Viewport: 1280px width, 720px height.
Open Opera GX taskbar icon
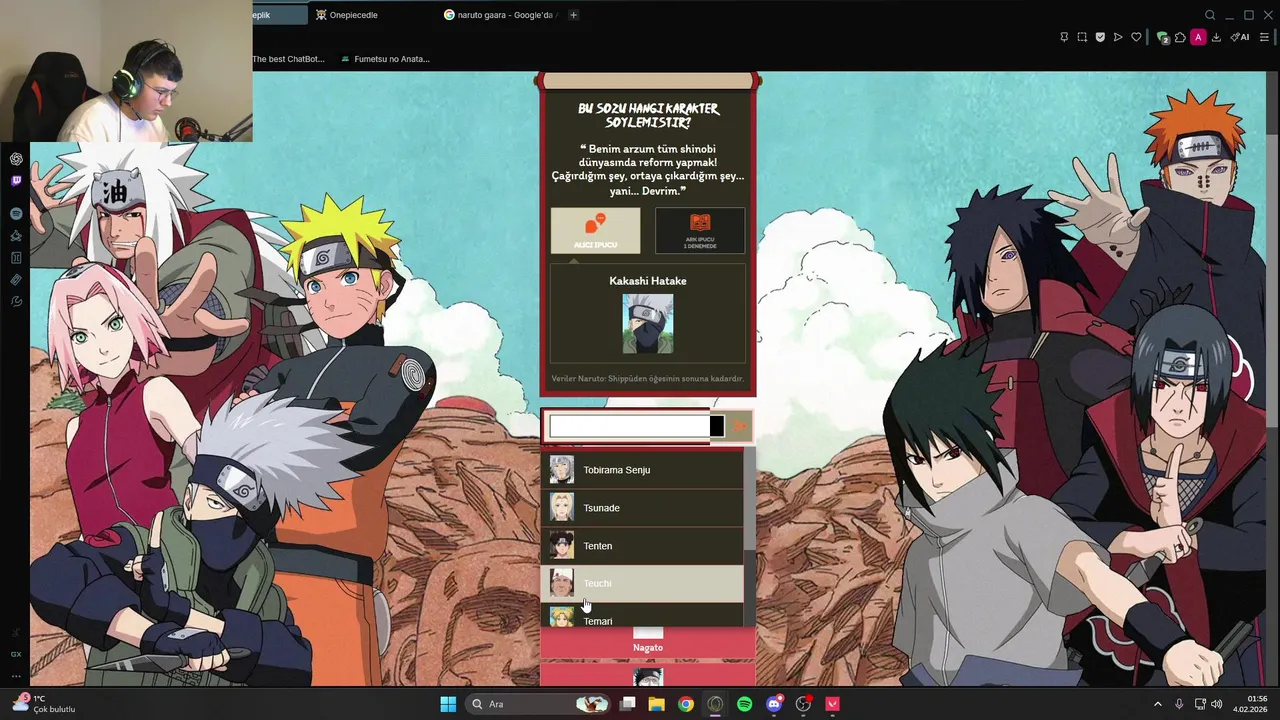(x=715, y=704)
